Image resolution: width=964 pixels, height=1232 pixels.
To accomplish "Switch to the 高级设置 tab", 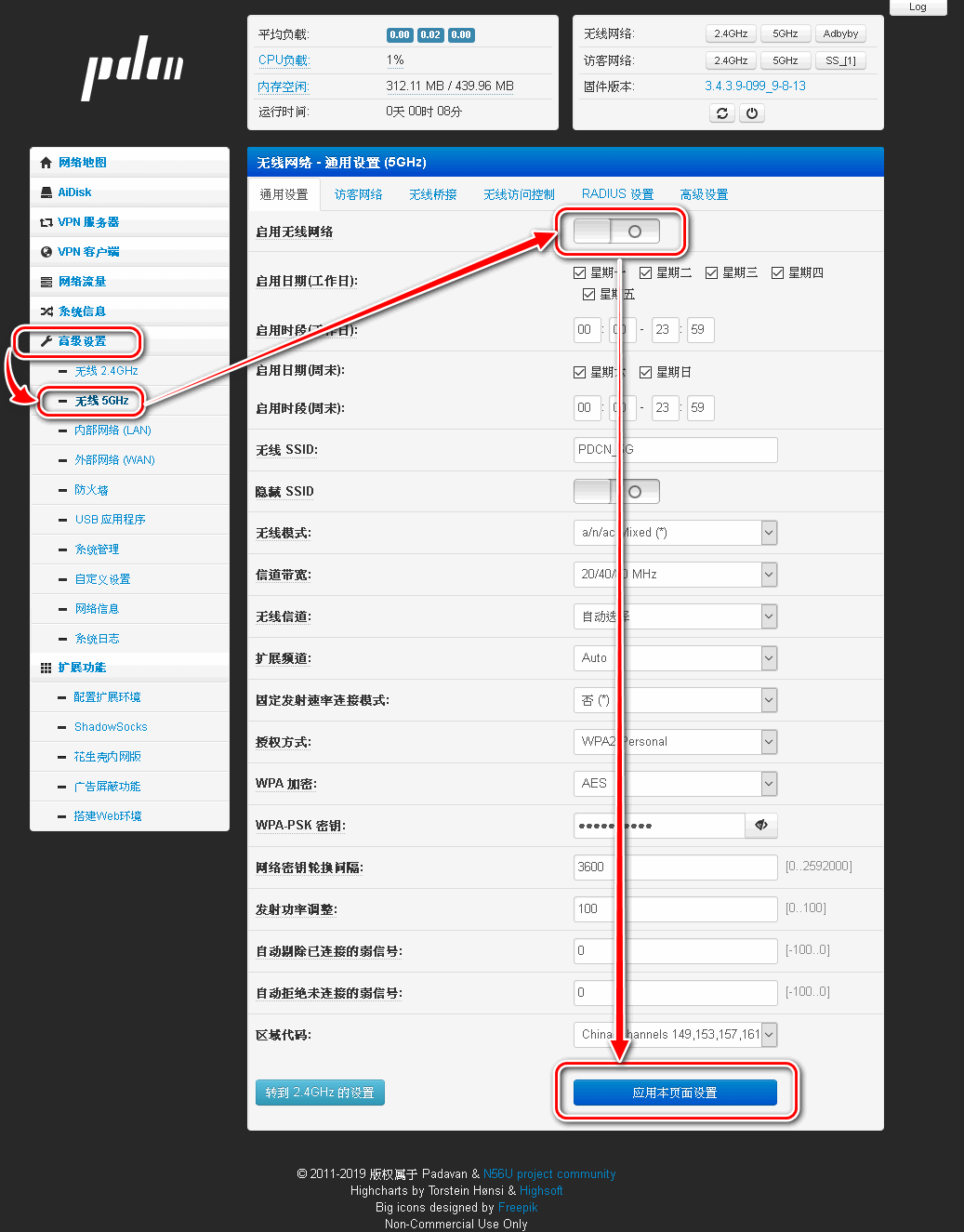I will pos(704,194).
